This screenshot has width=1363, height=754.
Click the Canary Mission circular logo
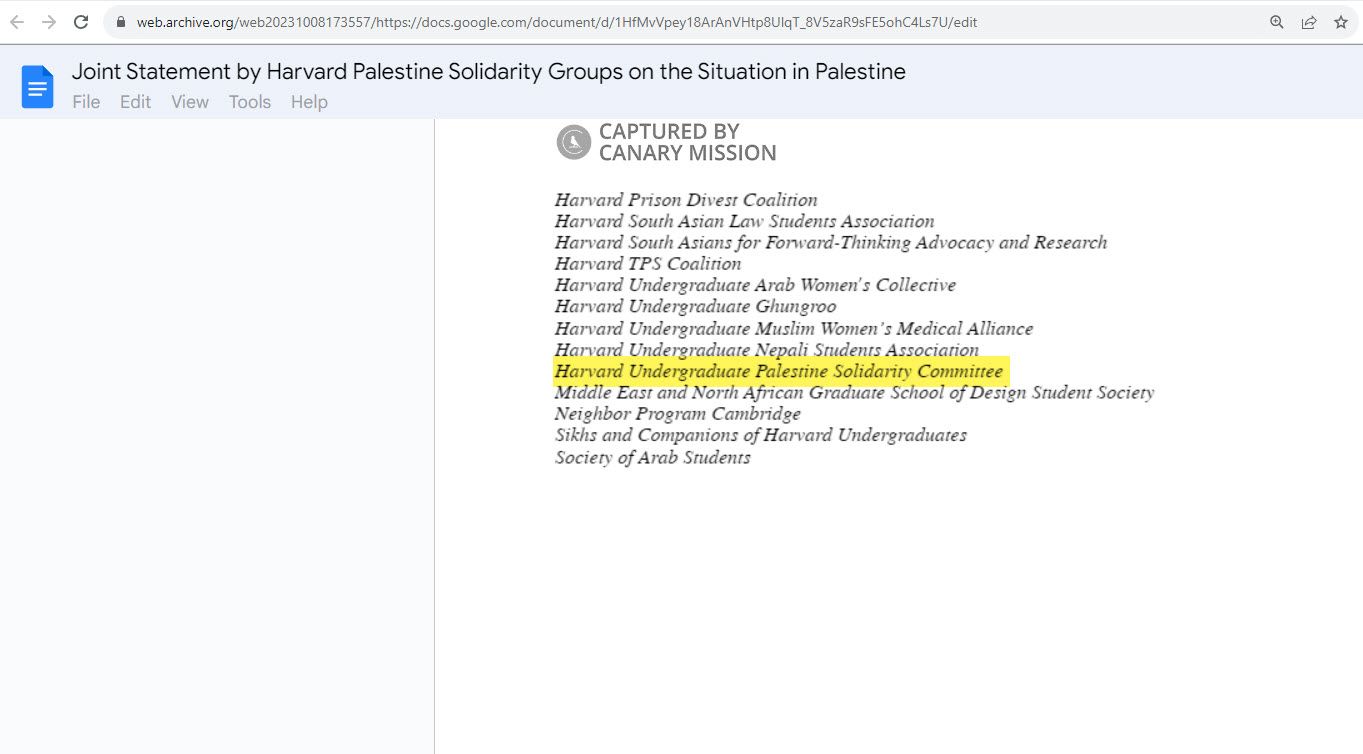(x=574, y=142)
